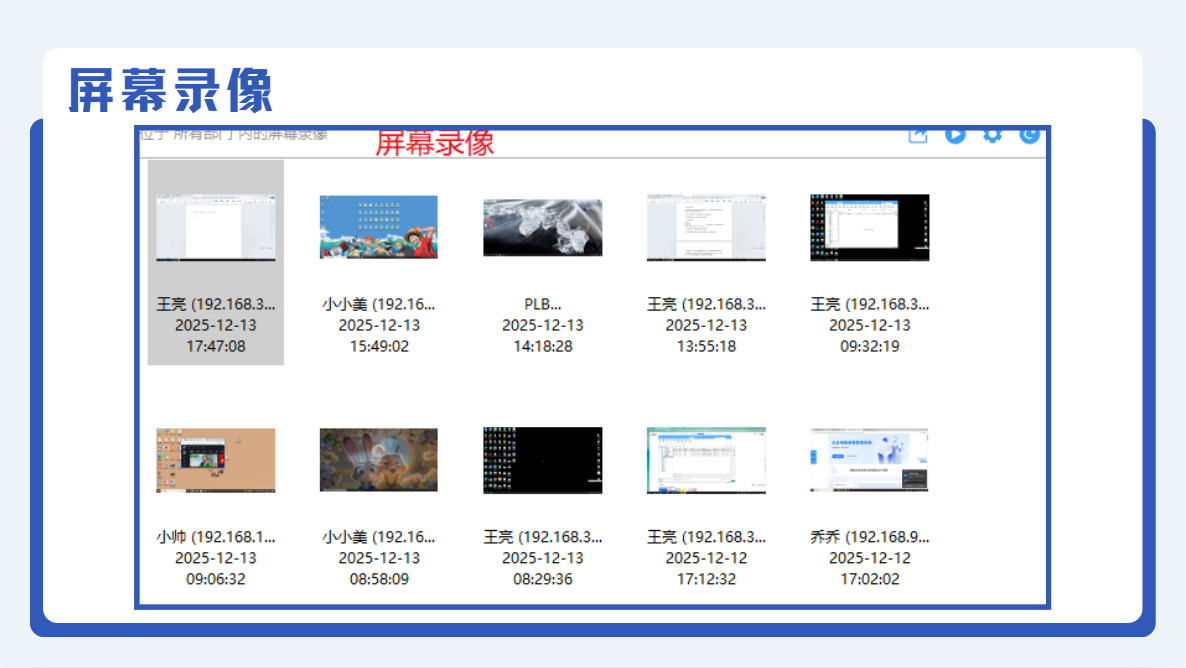Viewport: 1186px width, 668px height.
Task: Click the label "小小美 (192.16..." above 08:58:09
Action: pyautogui.click(x=379, y=537)
